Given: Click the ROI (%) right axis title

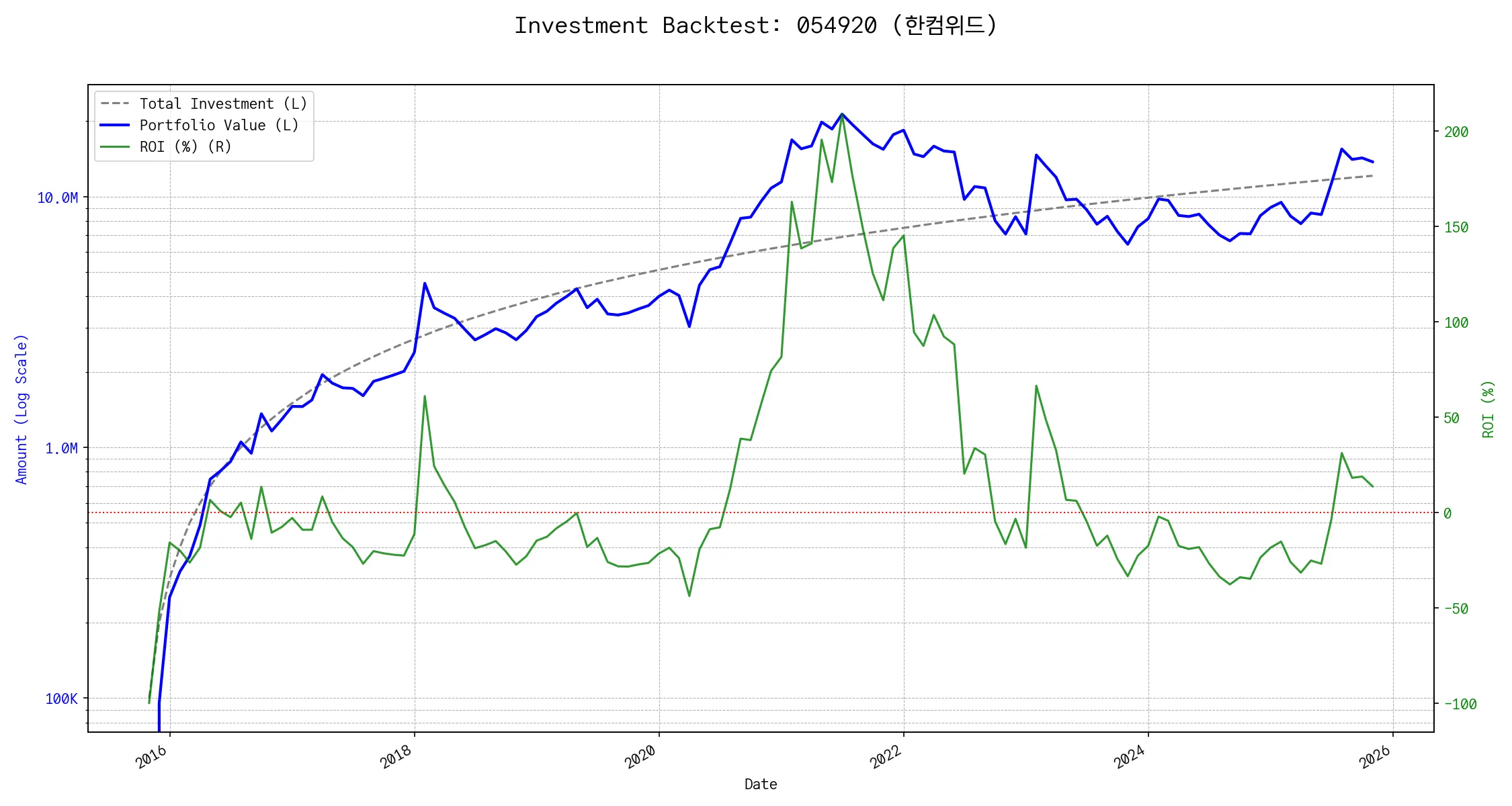Looking at the screenshot, I should 1488,410.
